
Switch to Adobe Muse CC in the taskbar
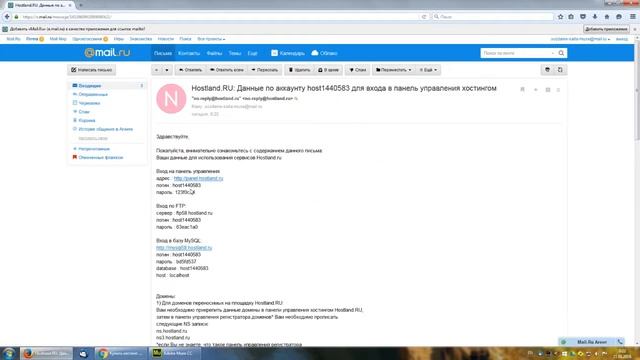[x=174, y=353]
